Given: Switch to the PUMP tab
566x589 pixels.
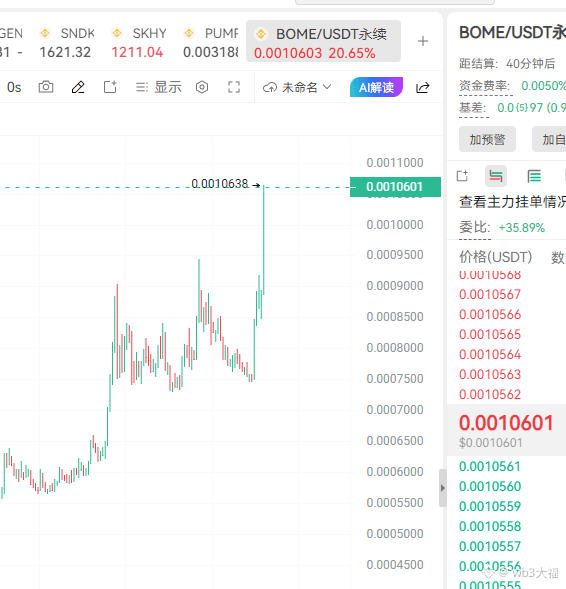Looking at the screenshot, I should pyautogui.click(x=211, y=42).
